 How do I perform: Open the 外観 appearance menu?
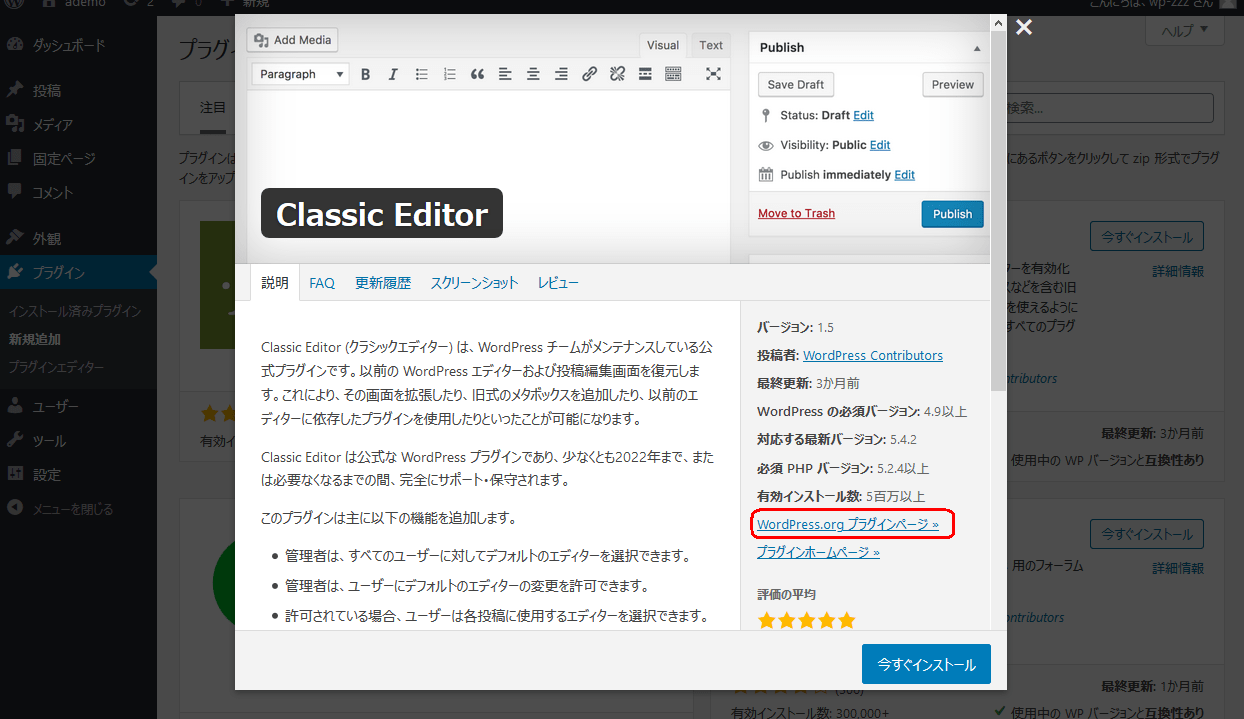click(x=47, y=238)
